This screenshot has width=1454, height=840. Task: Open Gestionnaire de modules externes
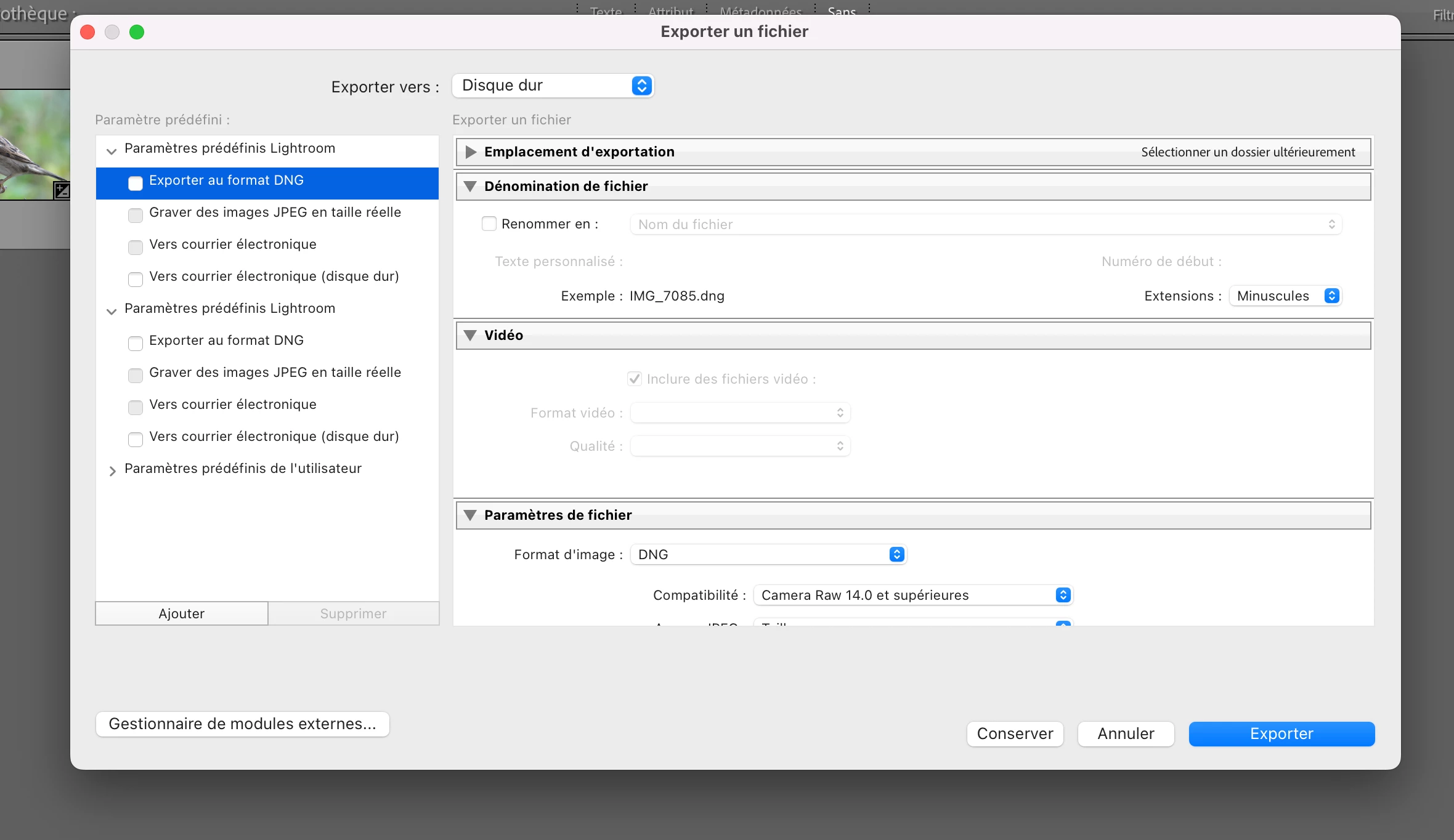(x=242, y=724)
